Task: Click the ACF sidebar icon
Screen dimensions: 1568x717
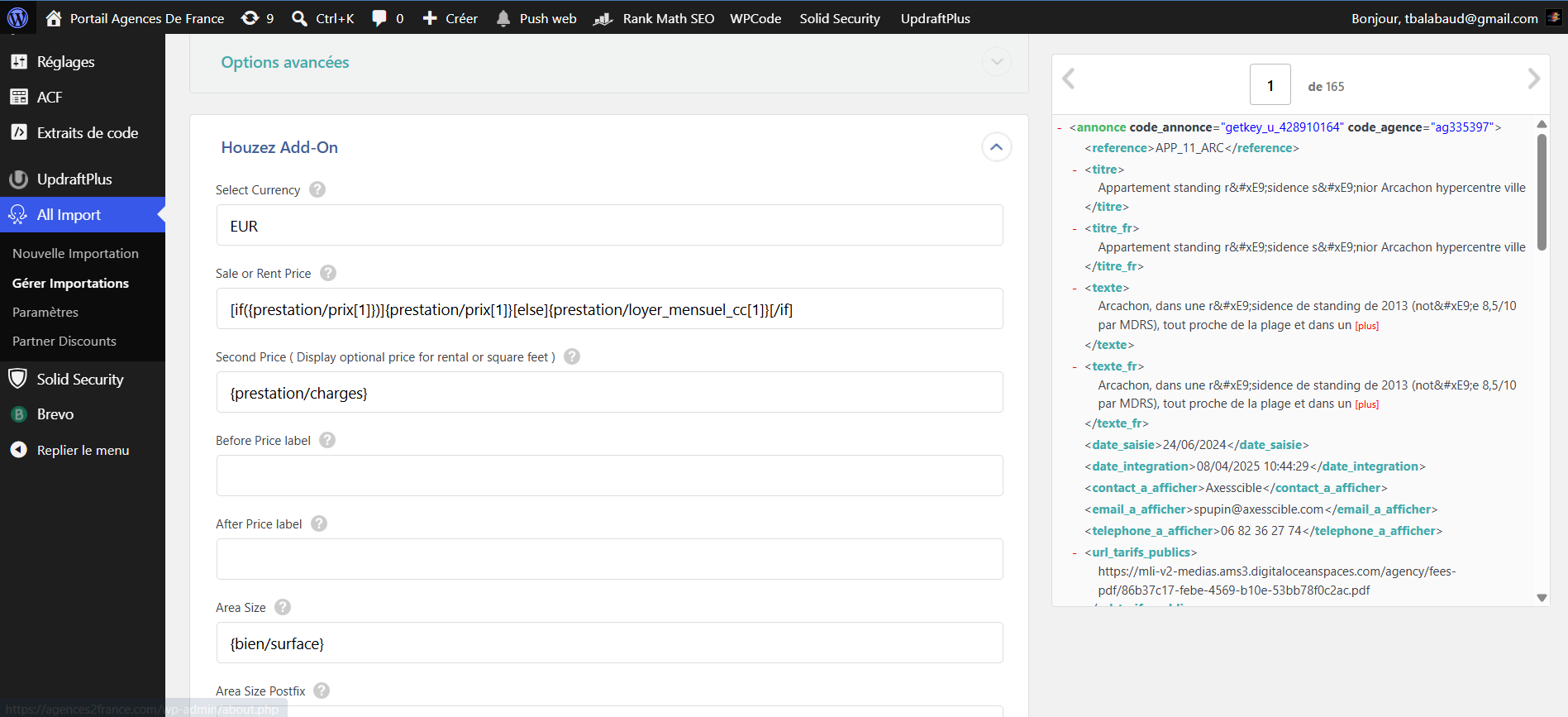Action: click(19, 97)
